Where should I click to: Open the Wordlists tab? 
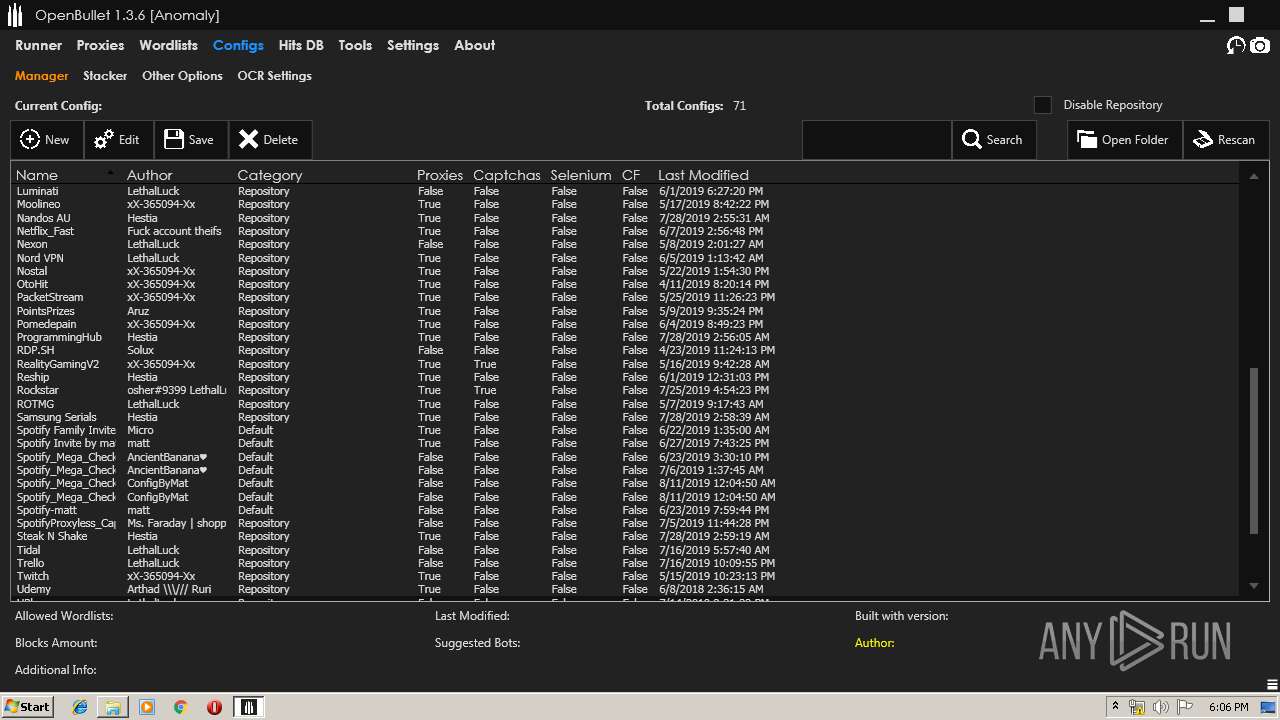click(168, 45)
